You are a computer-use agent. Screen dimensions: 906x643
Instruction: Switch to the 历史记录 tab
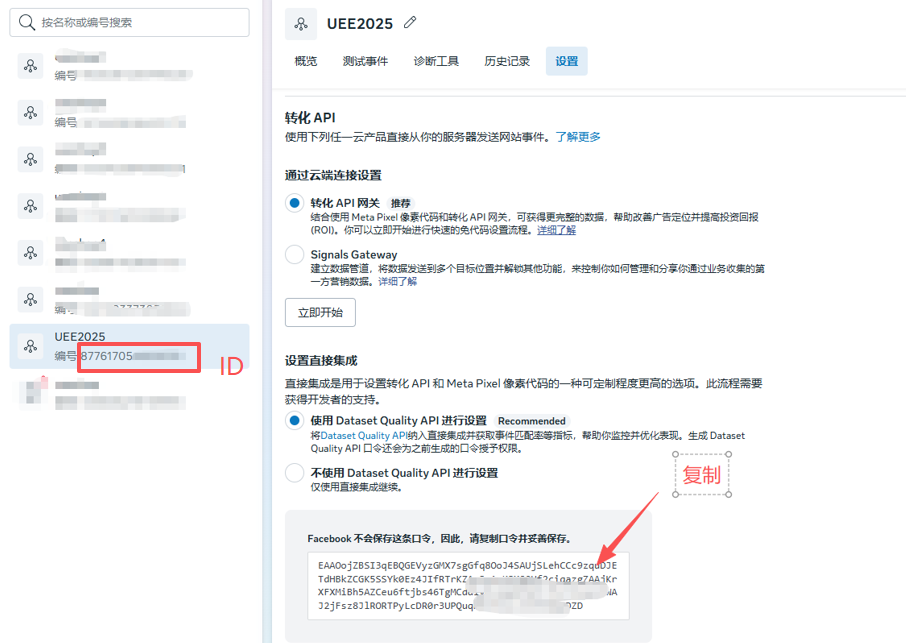(507, 61)
